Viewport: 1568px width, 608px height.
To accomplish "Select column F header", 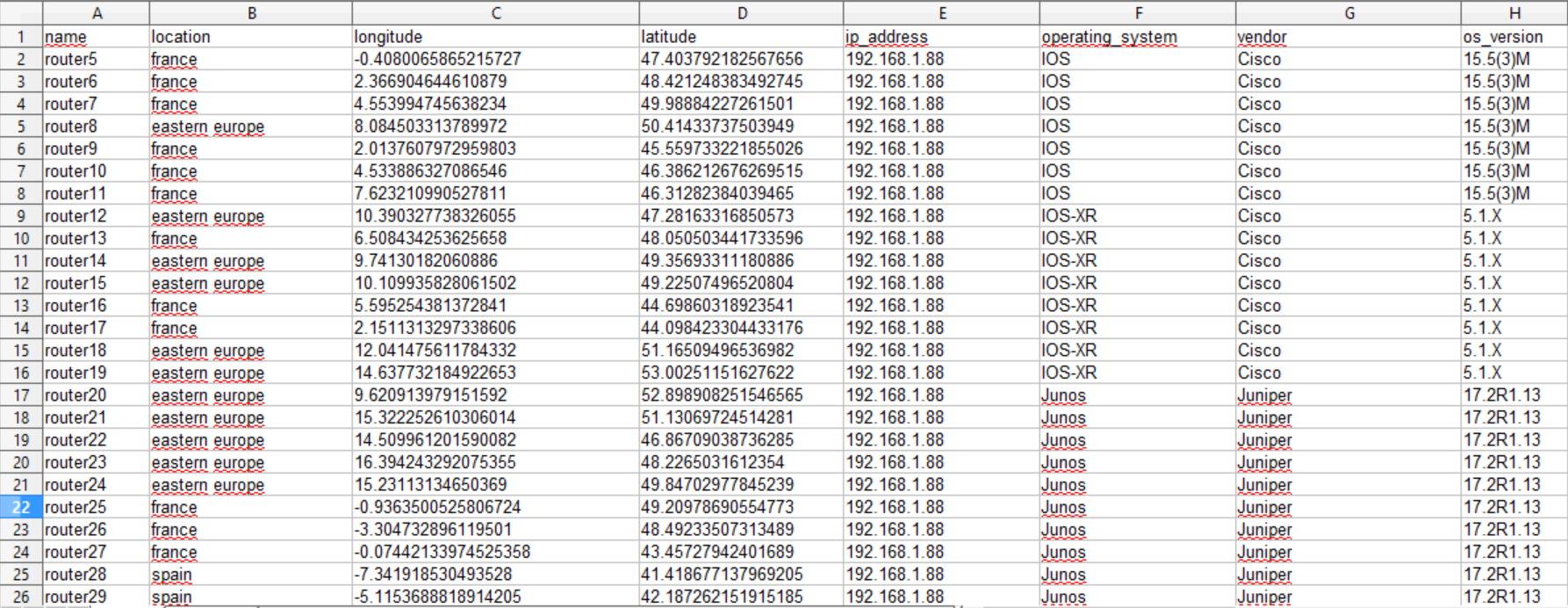I will [1138, 13].
